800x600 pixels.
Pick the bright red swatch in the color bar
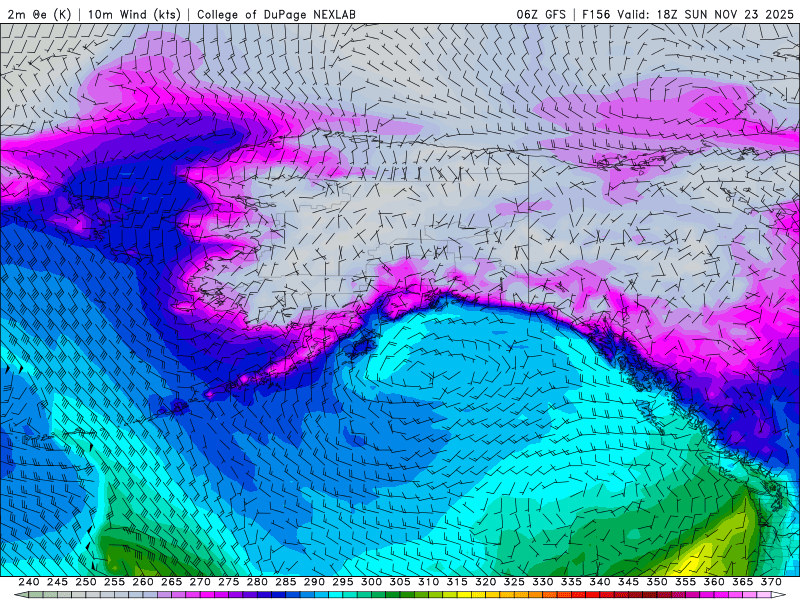pyautogui.click(x=593, y=594)
